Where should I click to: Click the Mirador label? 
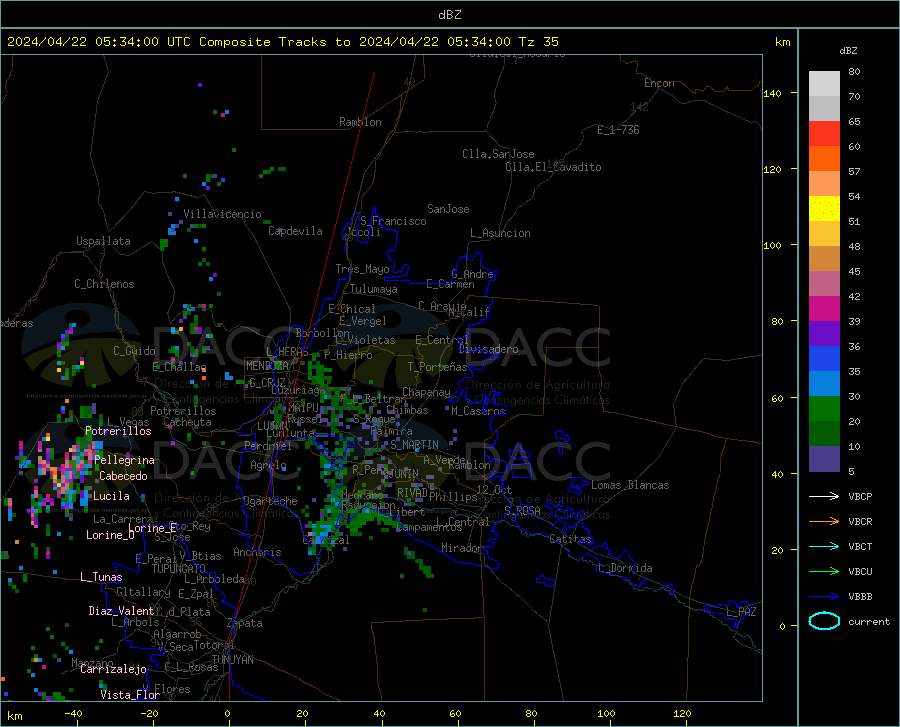[x=461, y=549]
